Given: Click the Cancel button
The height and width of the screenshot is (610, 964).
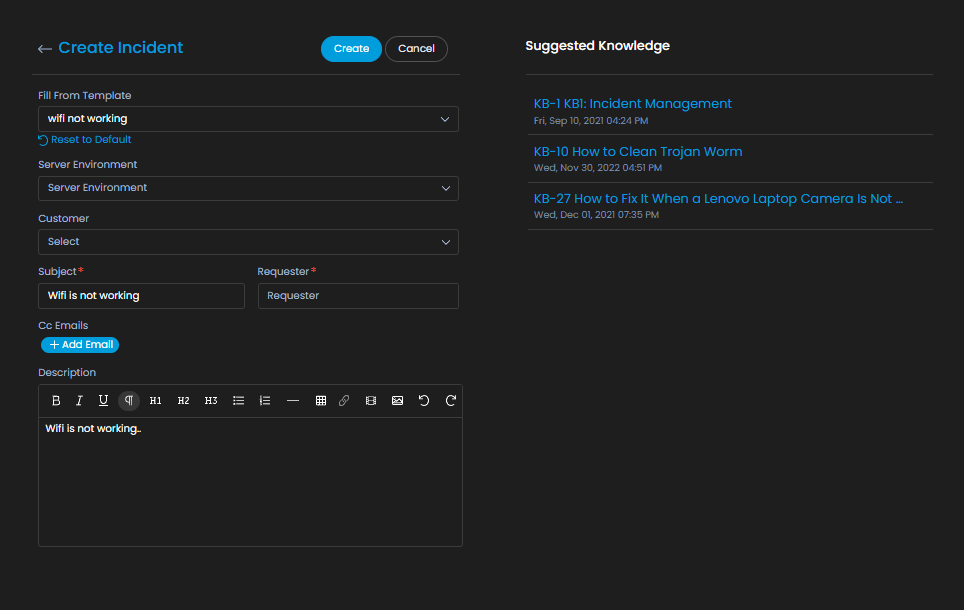Looking at the screenshot, I should tap(416, 49).
